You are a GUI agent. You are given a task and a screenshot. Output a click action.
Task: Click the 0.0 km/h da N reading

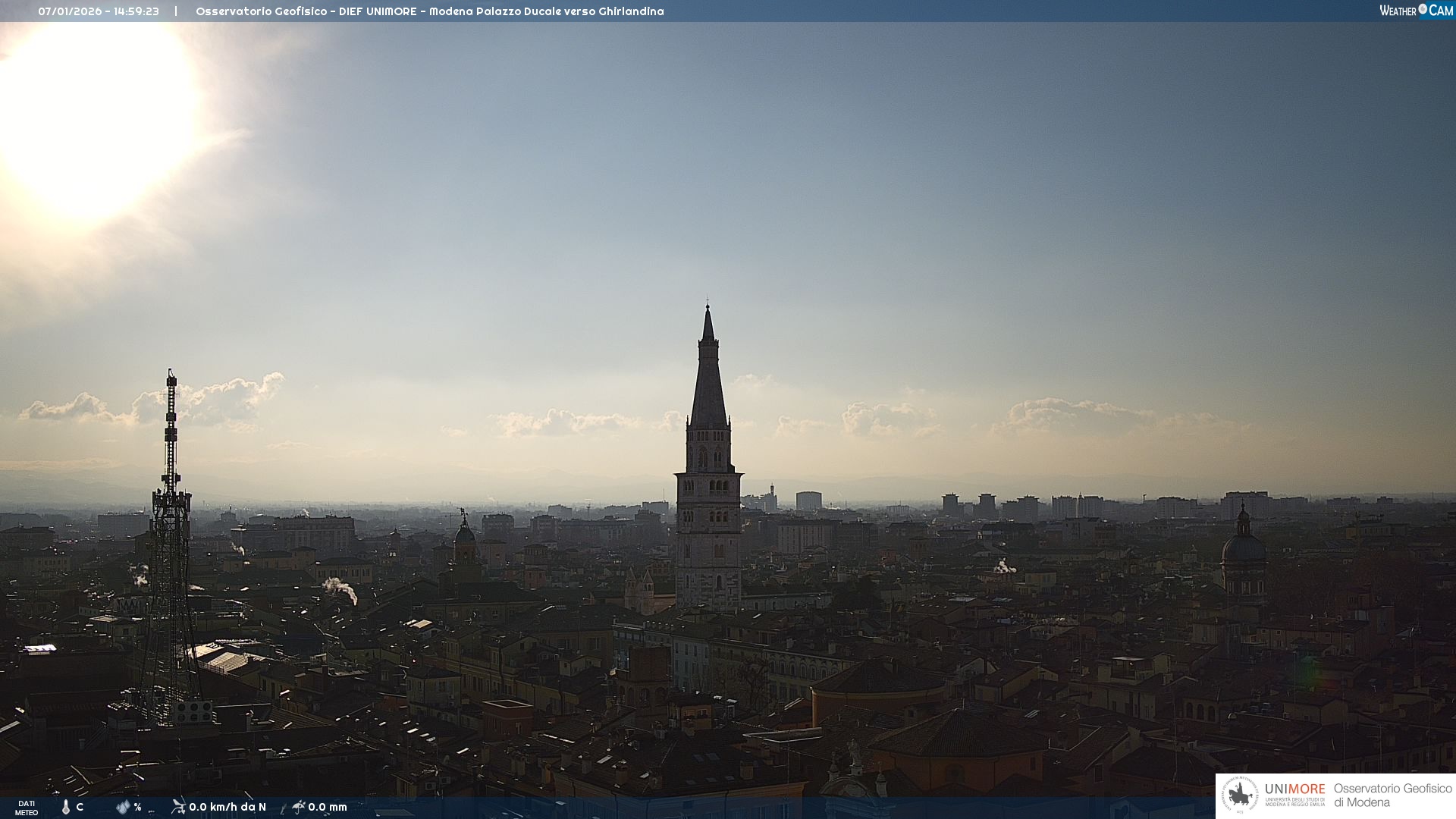click(227, 807)
